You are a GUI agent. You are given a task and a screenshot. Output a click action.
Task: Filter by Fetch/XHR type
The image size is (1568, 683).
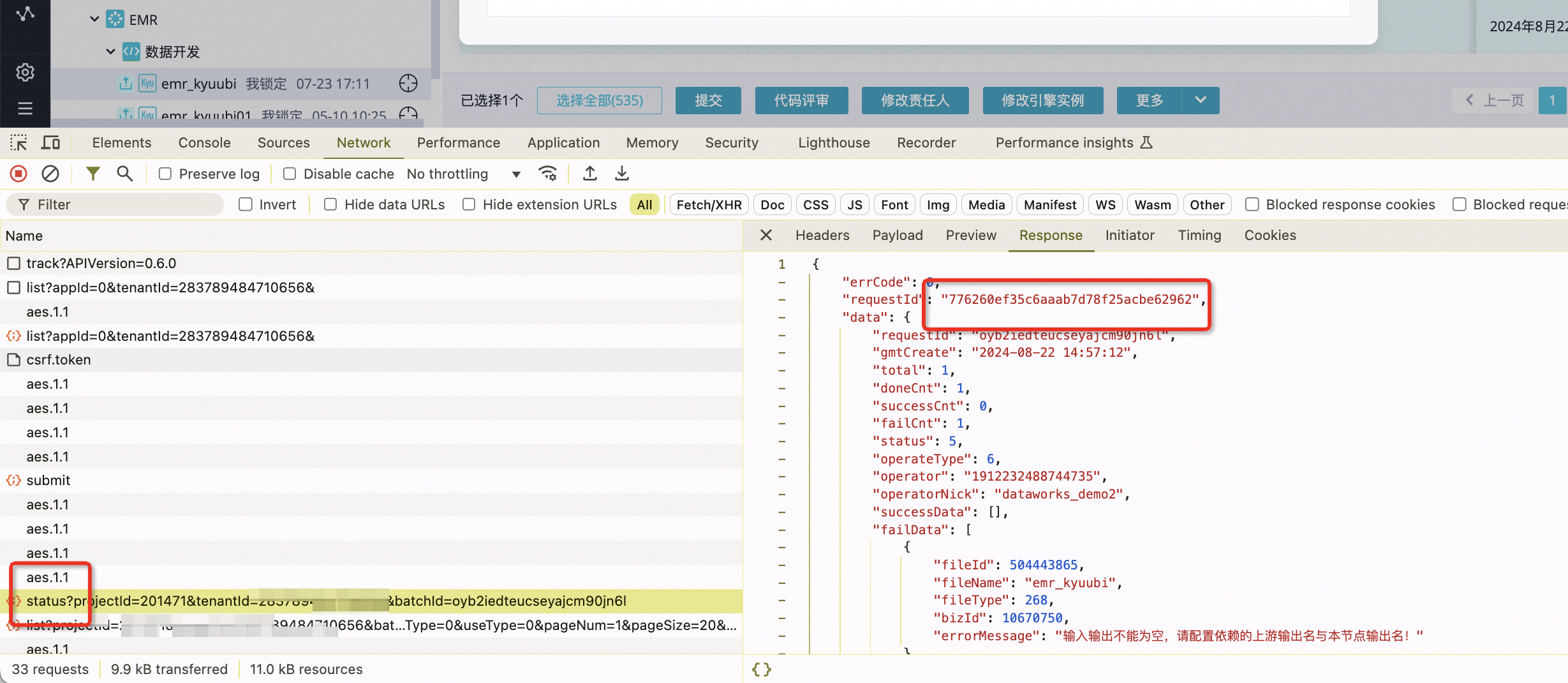(x=709, y=204)
